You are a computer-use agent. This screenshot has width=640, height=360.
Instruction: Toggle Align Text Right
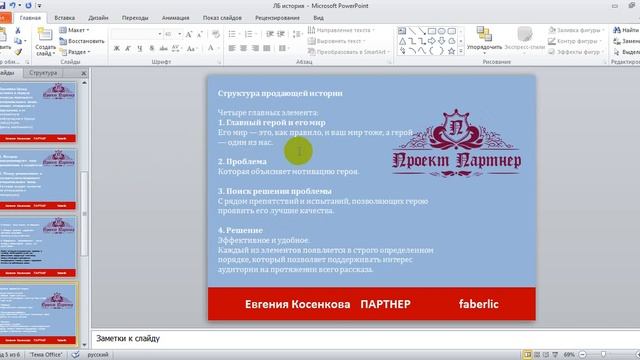256,49
